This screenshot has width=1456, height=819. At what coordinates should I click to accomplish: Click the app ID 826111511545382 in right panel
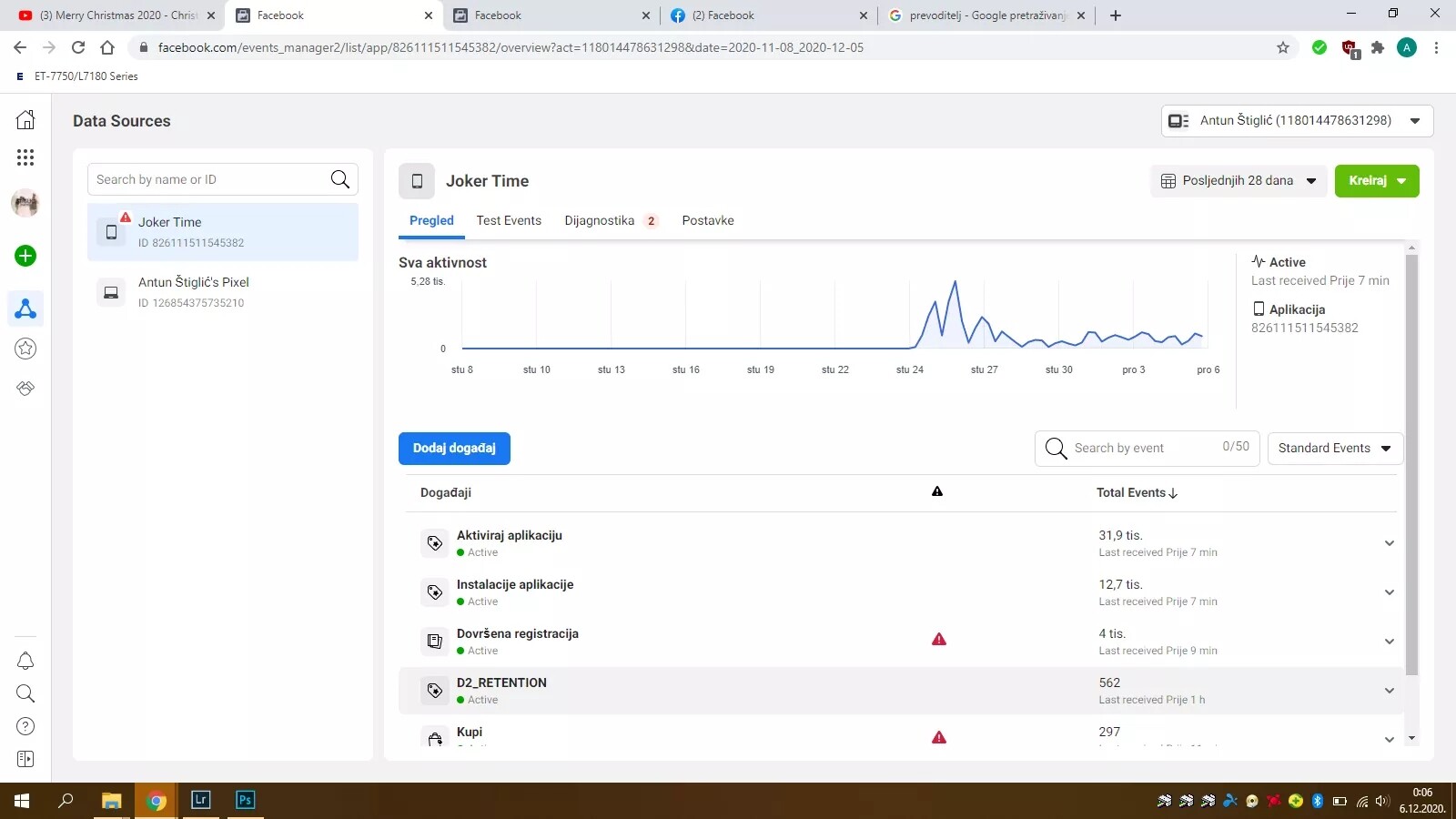(1305, 328)
